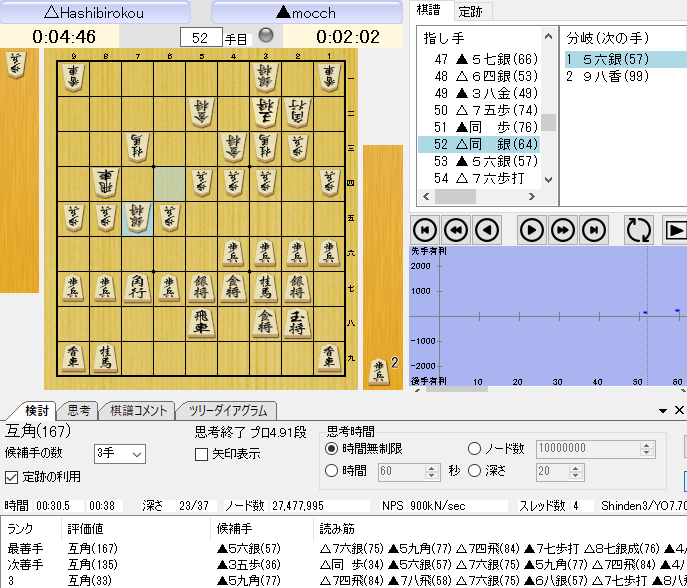The height and width of the screenshot is (588, 687).
Task: Jump to the first move of the game
Action: pos(425,230)
